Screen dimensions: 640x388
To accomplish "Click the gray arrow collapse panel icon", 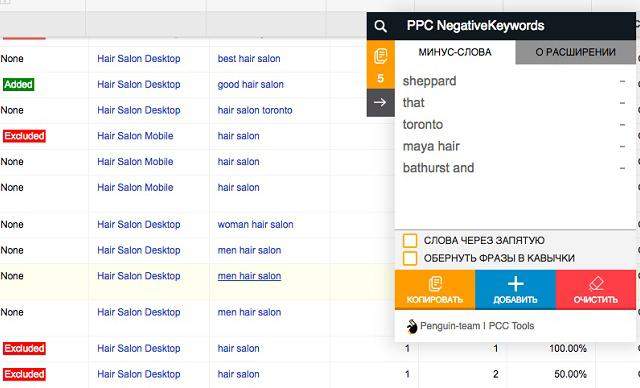I will point(380,102).
